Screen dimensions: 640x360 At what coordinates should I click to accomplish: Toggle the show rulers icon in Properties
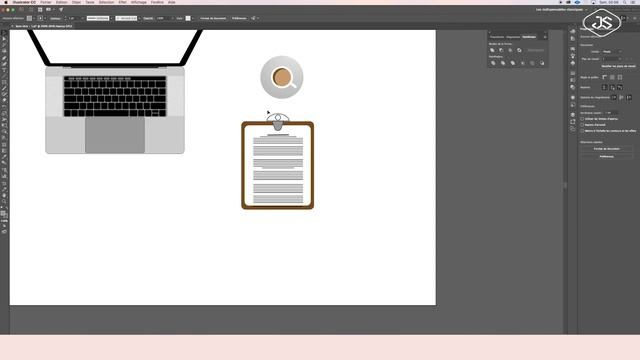pos(605,77)
